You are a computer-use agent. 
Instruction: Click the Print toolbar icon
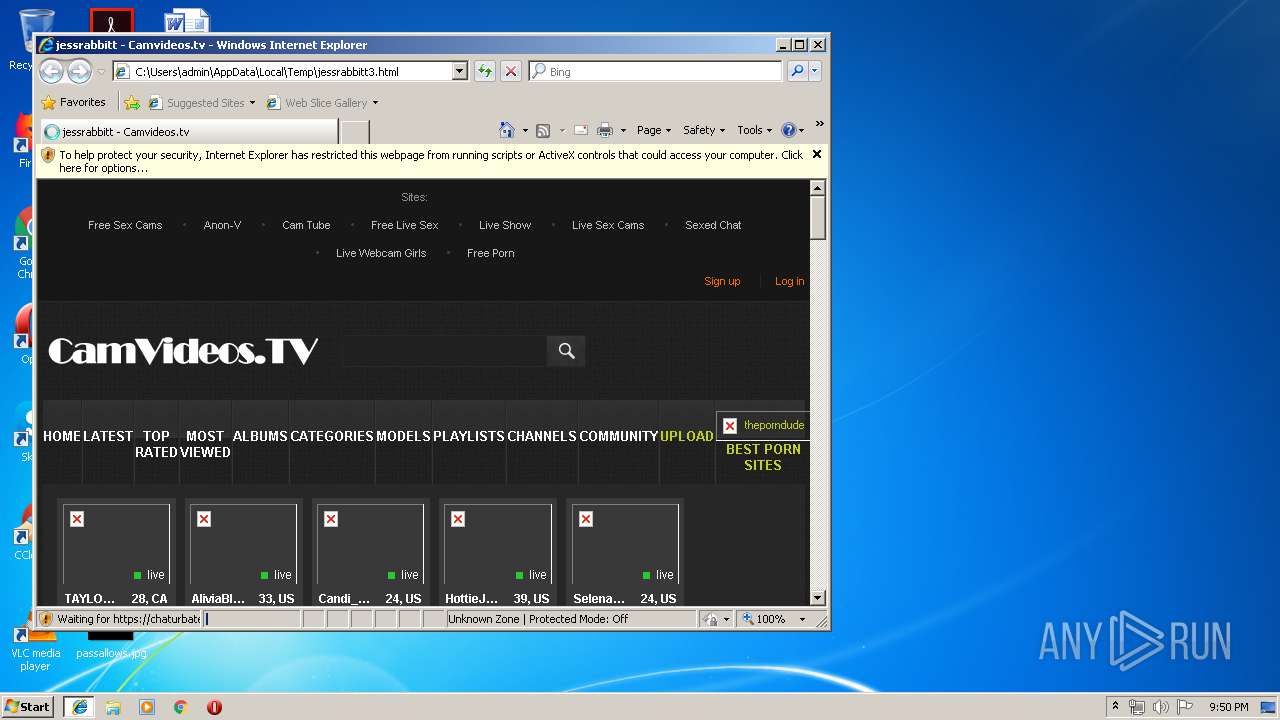[604, 130]
